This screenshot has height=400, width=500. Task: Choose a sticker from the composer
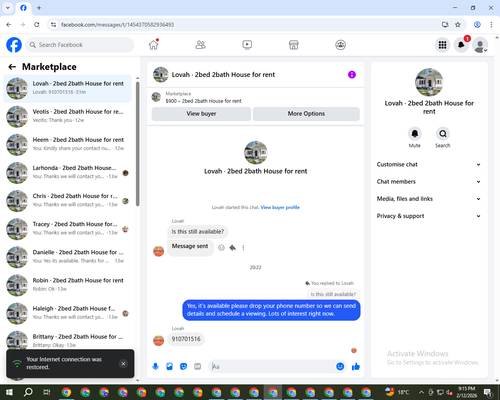[x=183, y=367]
